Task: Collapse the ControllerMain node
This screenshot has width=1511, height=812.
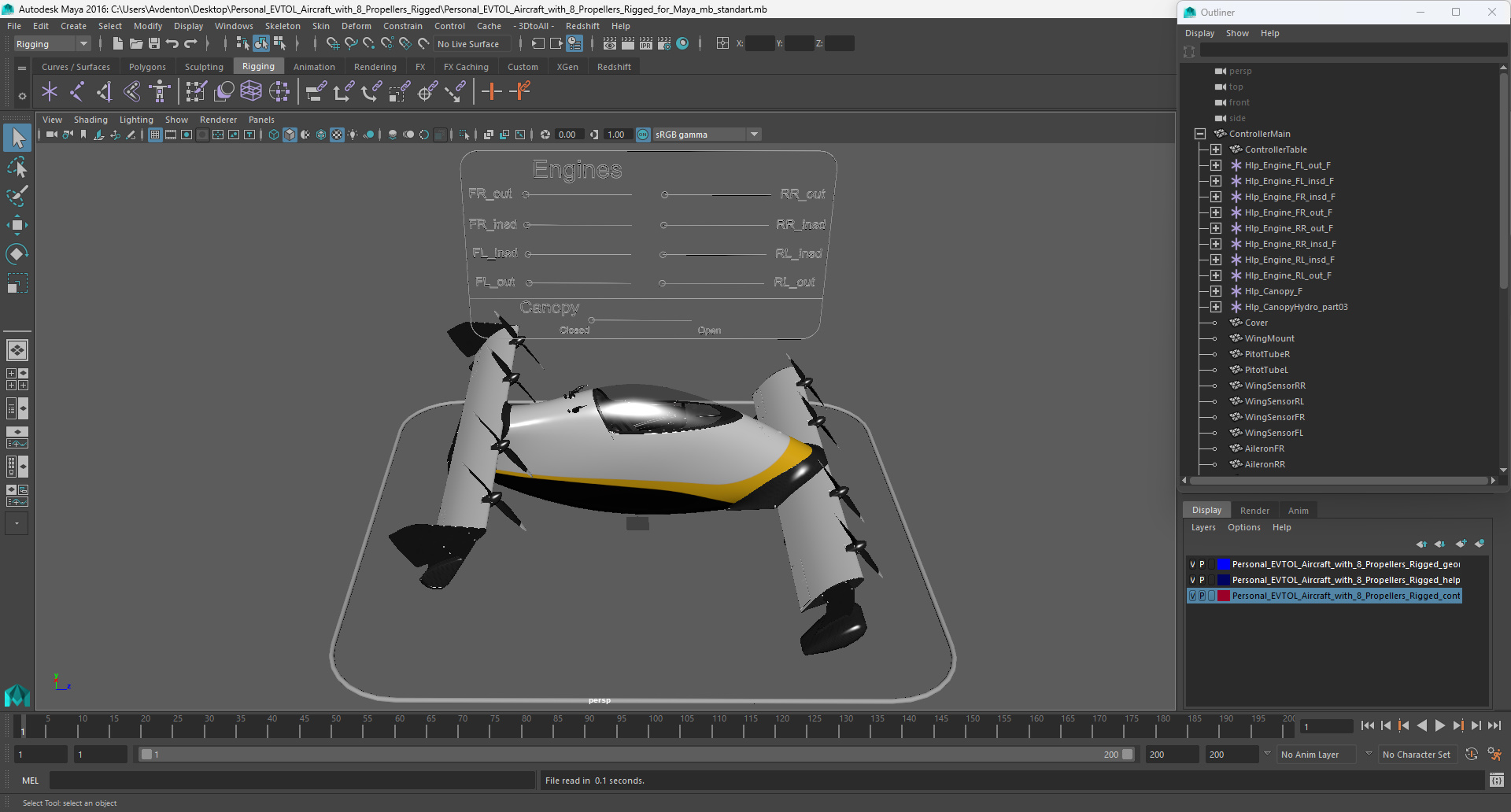Action: 1200,134
